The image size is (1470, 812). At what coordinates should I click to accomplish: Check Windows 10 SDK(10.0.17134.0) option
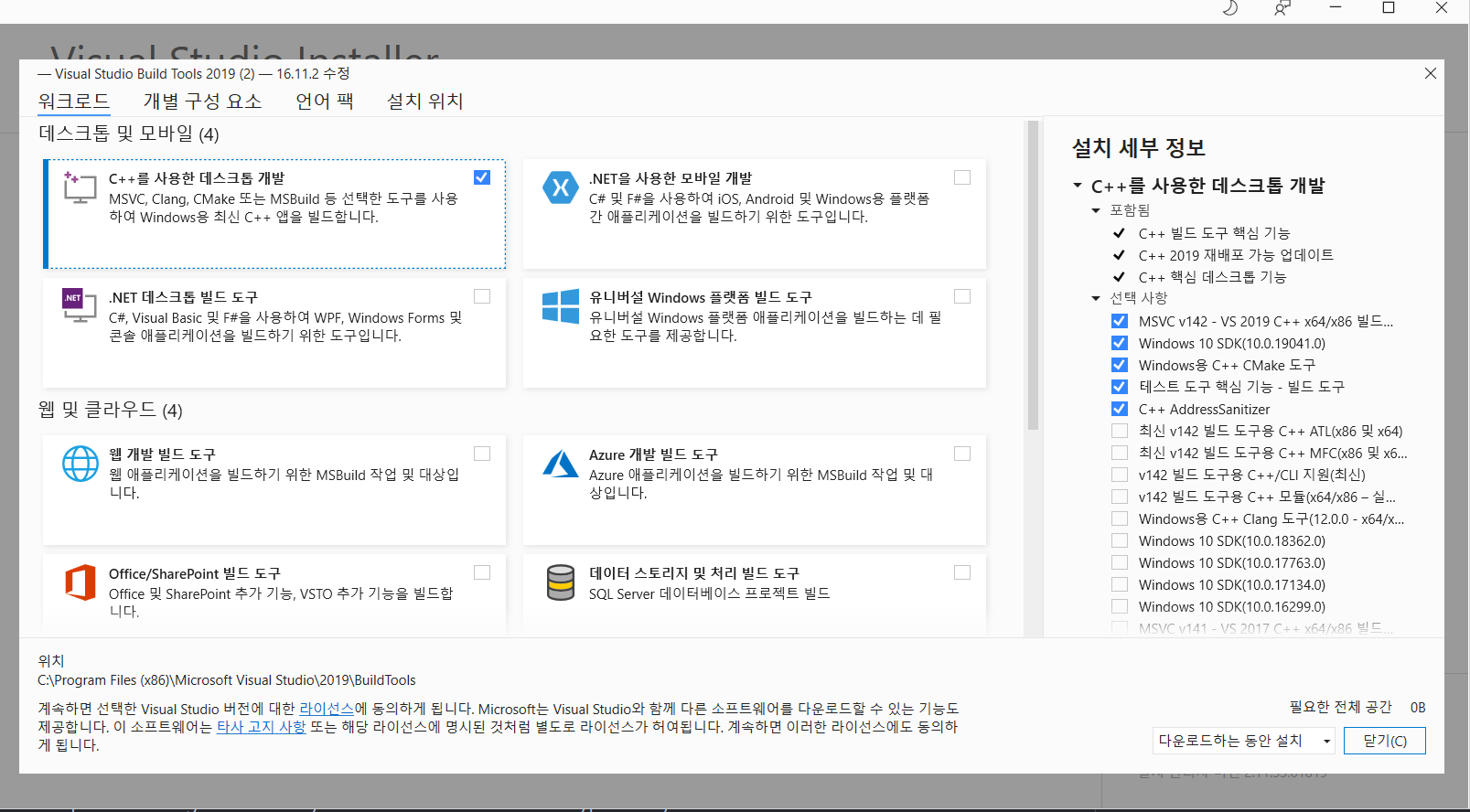1120,584
